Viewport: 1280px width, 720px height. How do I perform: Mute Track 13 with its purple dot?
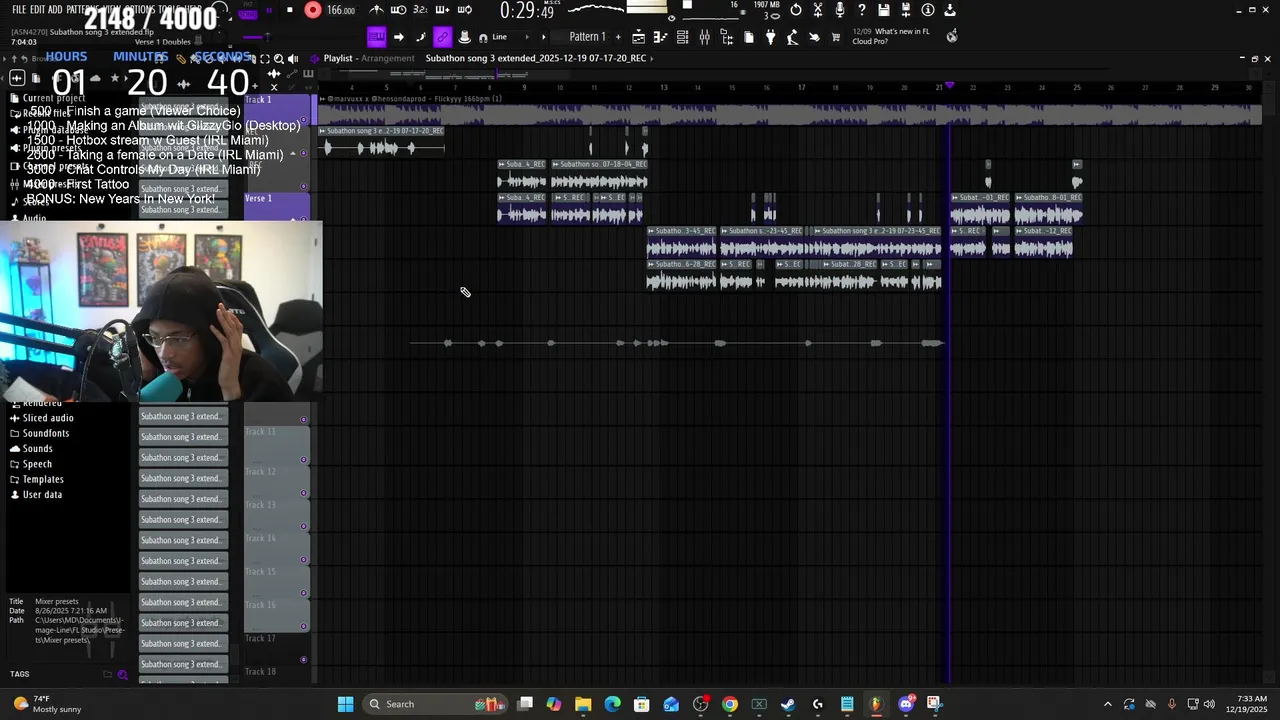[304, 527]
